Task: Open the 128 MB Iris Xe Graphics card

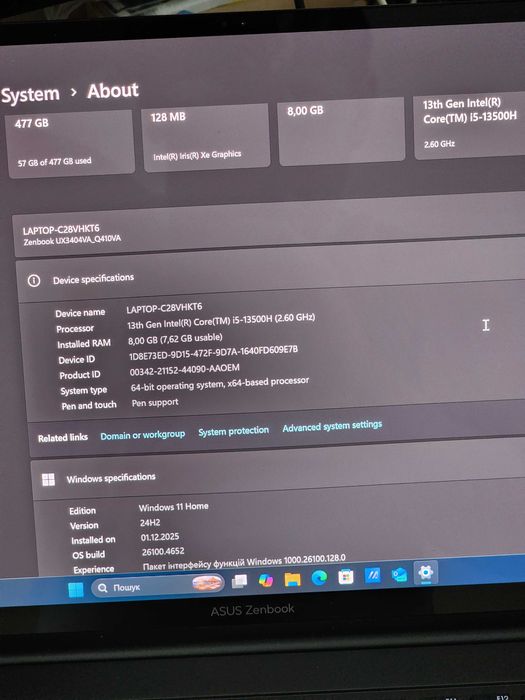Action: coord(206,138)
